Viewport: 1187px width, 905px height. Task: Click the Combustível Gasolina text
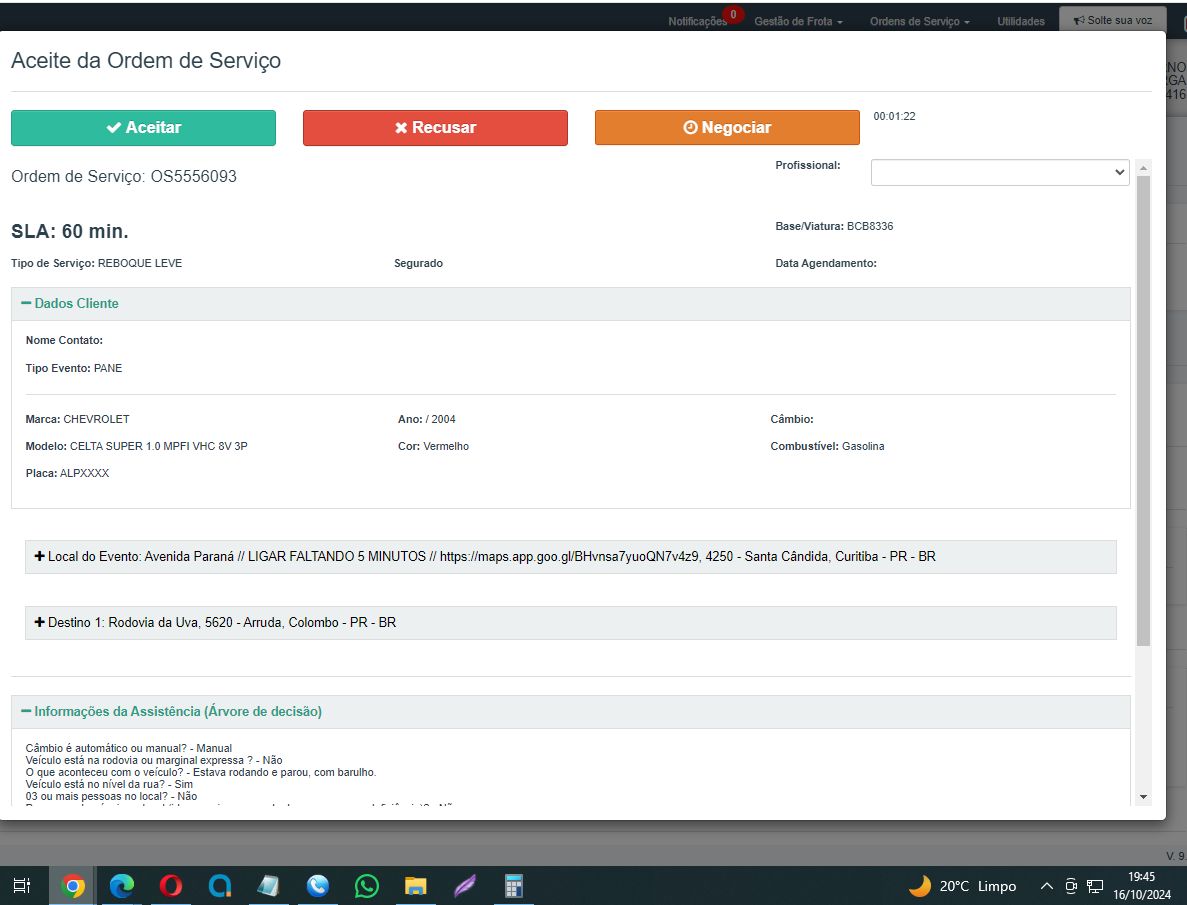(827, 447)
